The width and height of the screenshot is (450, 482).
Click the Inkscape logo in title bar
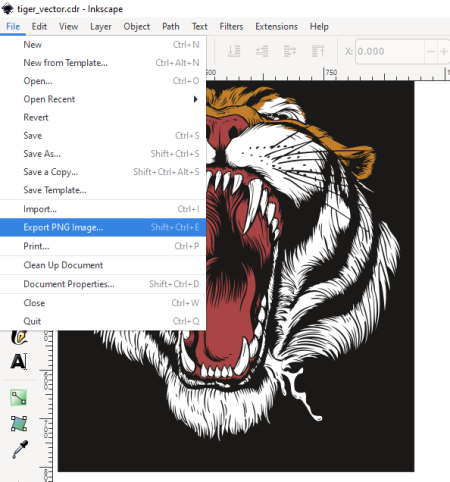click(7, 9)
